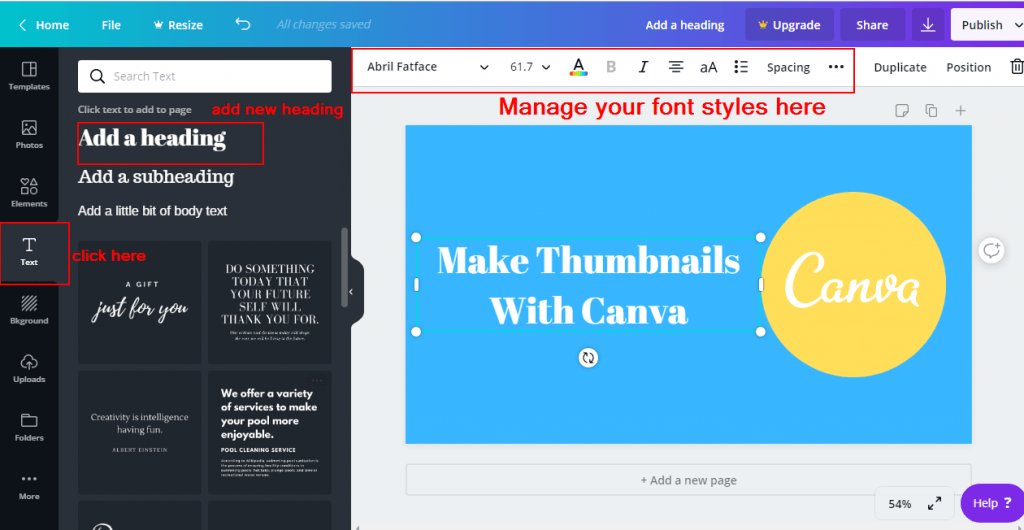Select the 'Creativity is intelligence' template
Image resolution: width=1024 pixels, height=530 pixels.
[x=140, y=433]
